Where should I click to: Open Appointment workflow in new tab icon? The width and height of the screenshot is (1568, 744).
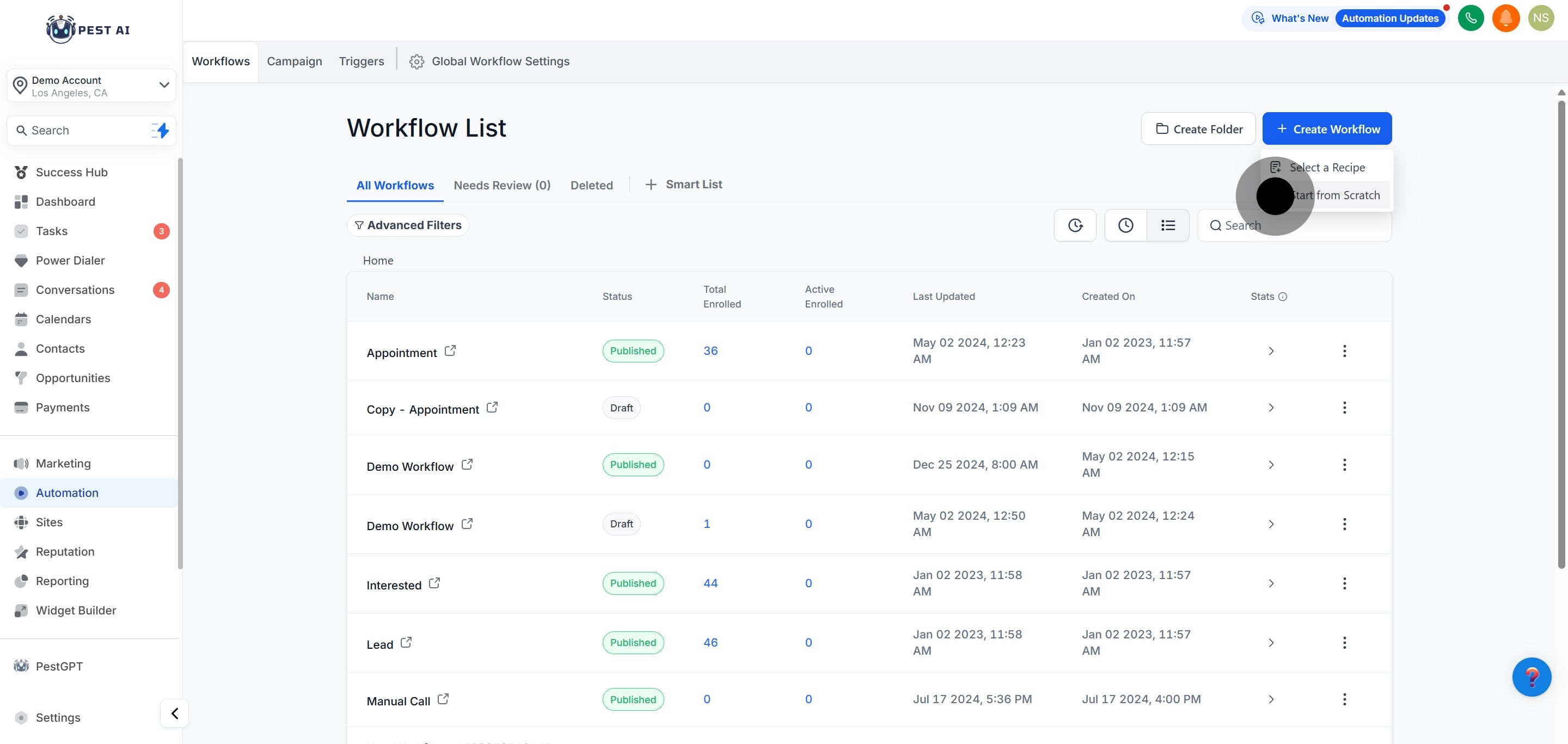(450, 351)
